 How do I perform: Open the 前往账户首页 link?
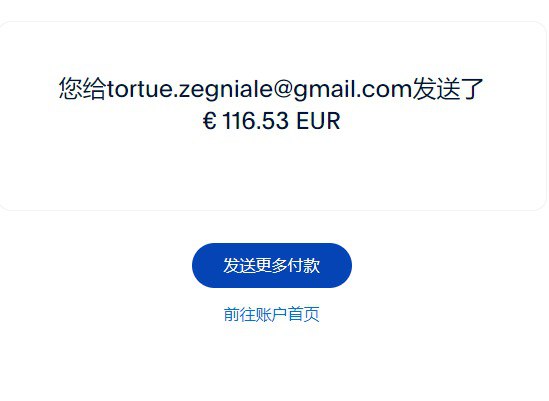[272, 314]
